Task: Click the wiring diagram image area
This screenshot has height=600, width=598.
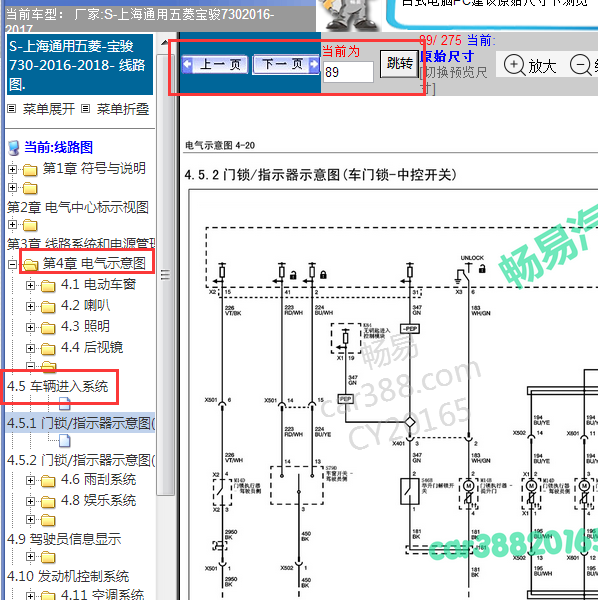Action: pyautogui.click(x=392, y=394)
